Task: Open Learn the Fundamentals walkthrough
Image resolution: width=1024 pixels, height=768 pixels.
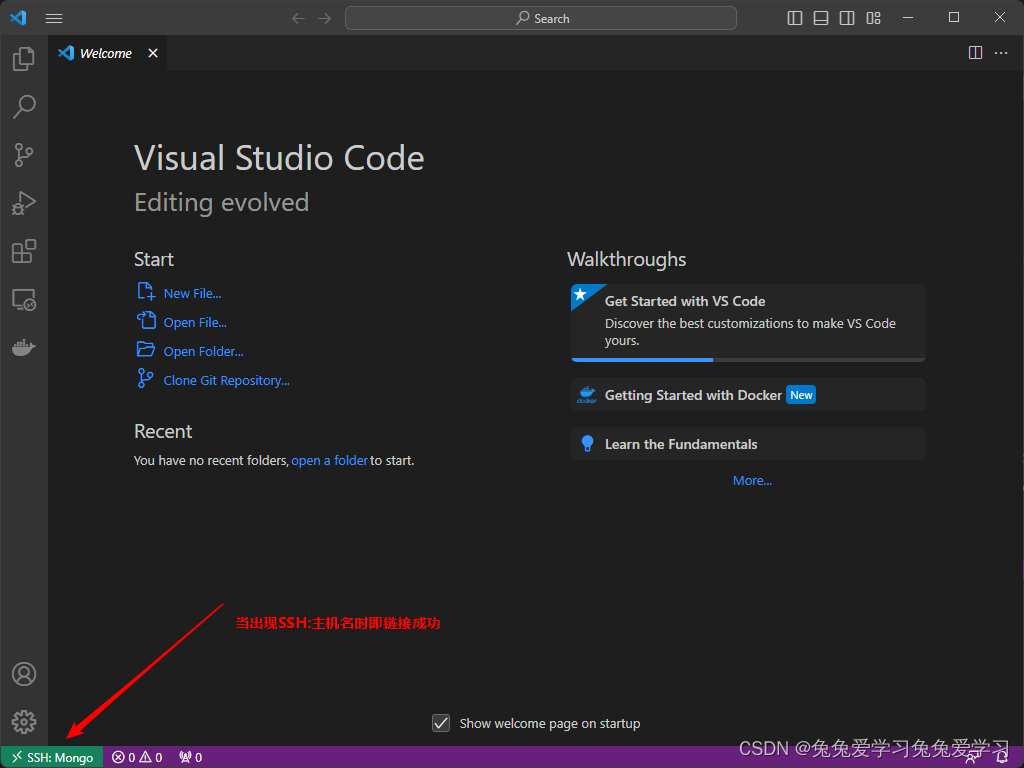Action: 748,444
